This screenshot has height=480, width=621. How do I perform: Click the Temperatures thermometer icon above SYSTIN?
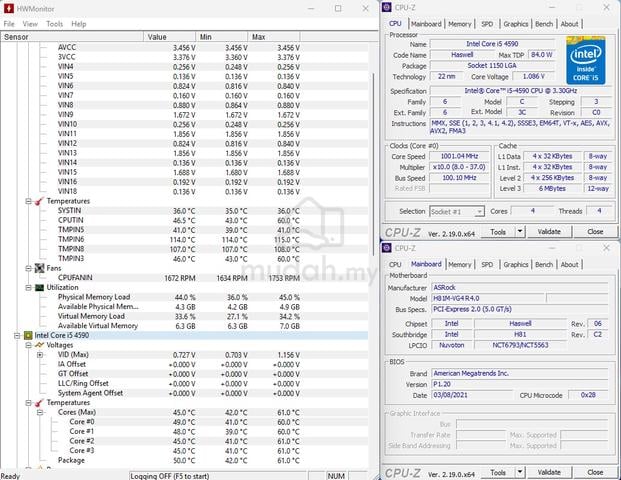(x=39, y=201)
